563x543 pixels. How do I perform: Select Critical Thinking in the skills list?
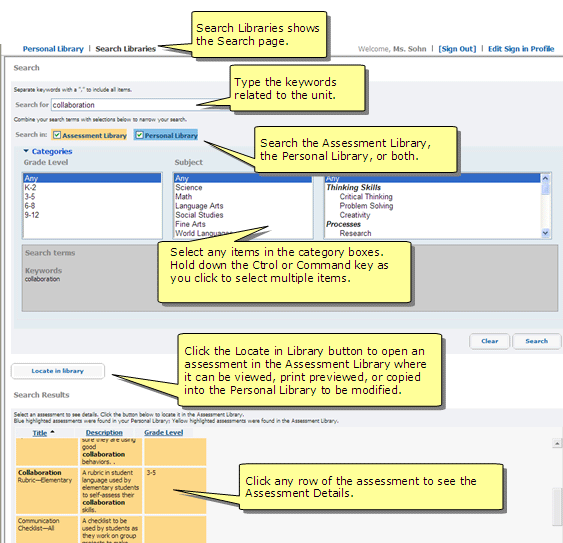pos(366,196)
